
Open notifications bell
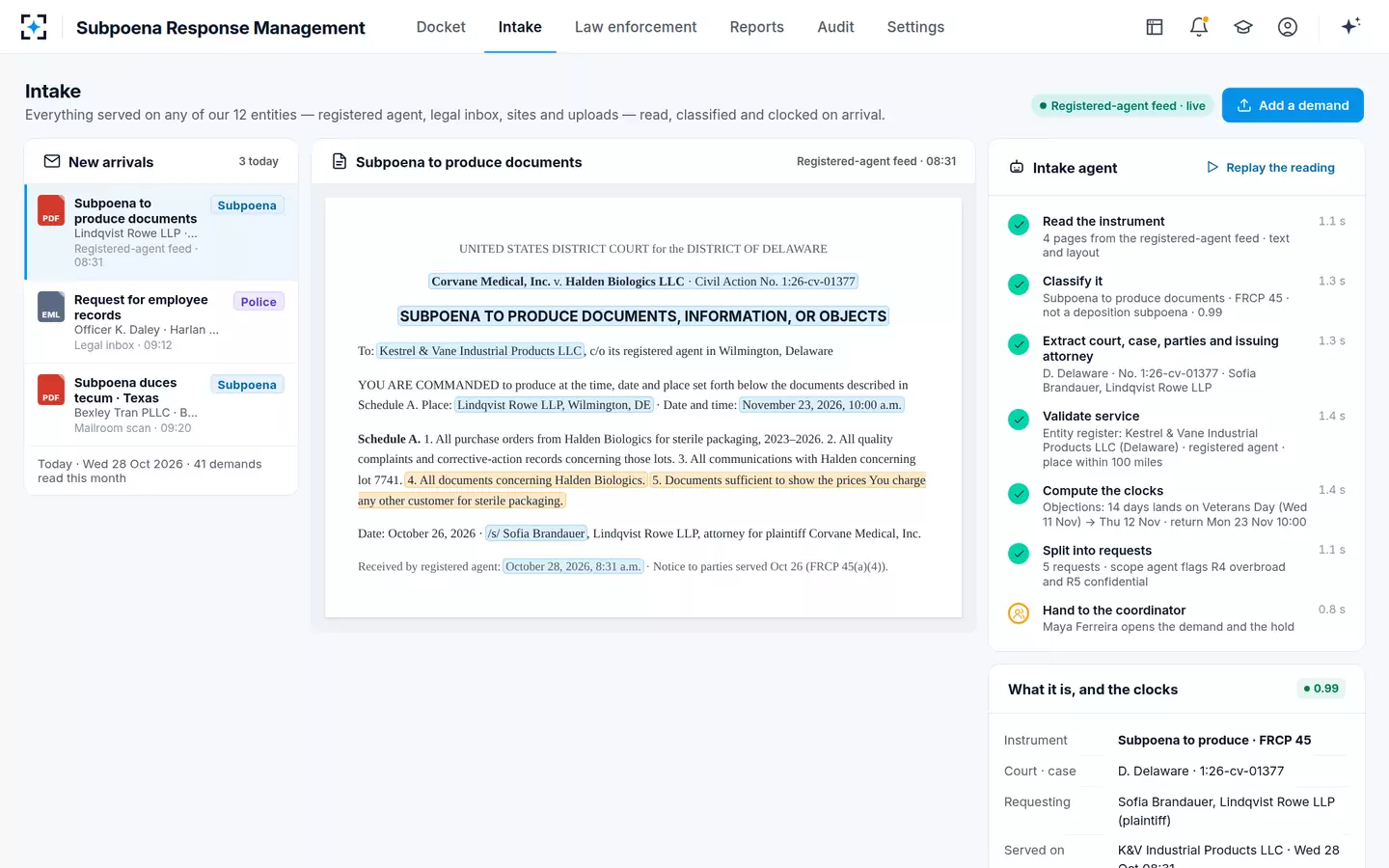point(1199,27)
